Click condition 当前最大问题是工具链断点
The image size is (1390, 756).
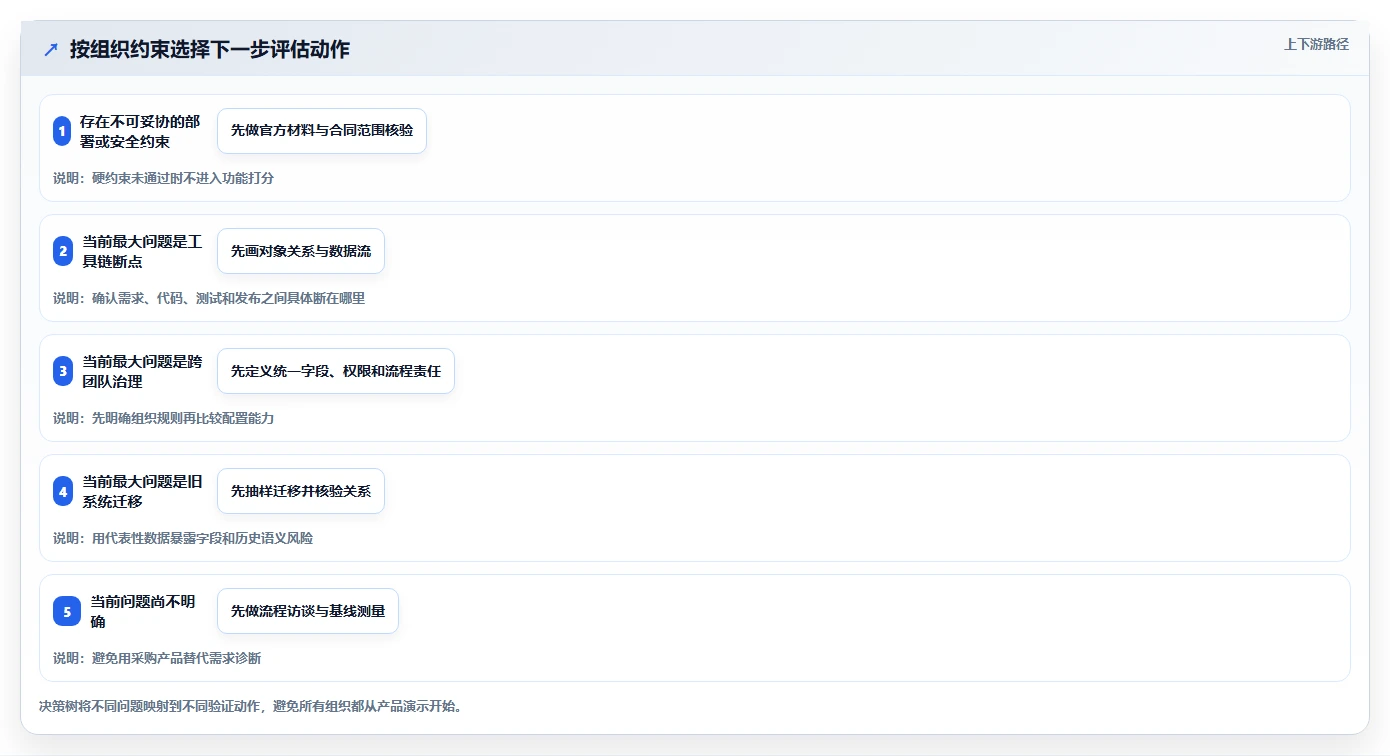pyautogui.click(x=142, y=251)
